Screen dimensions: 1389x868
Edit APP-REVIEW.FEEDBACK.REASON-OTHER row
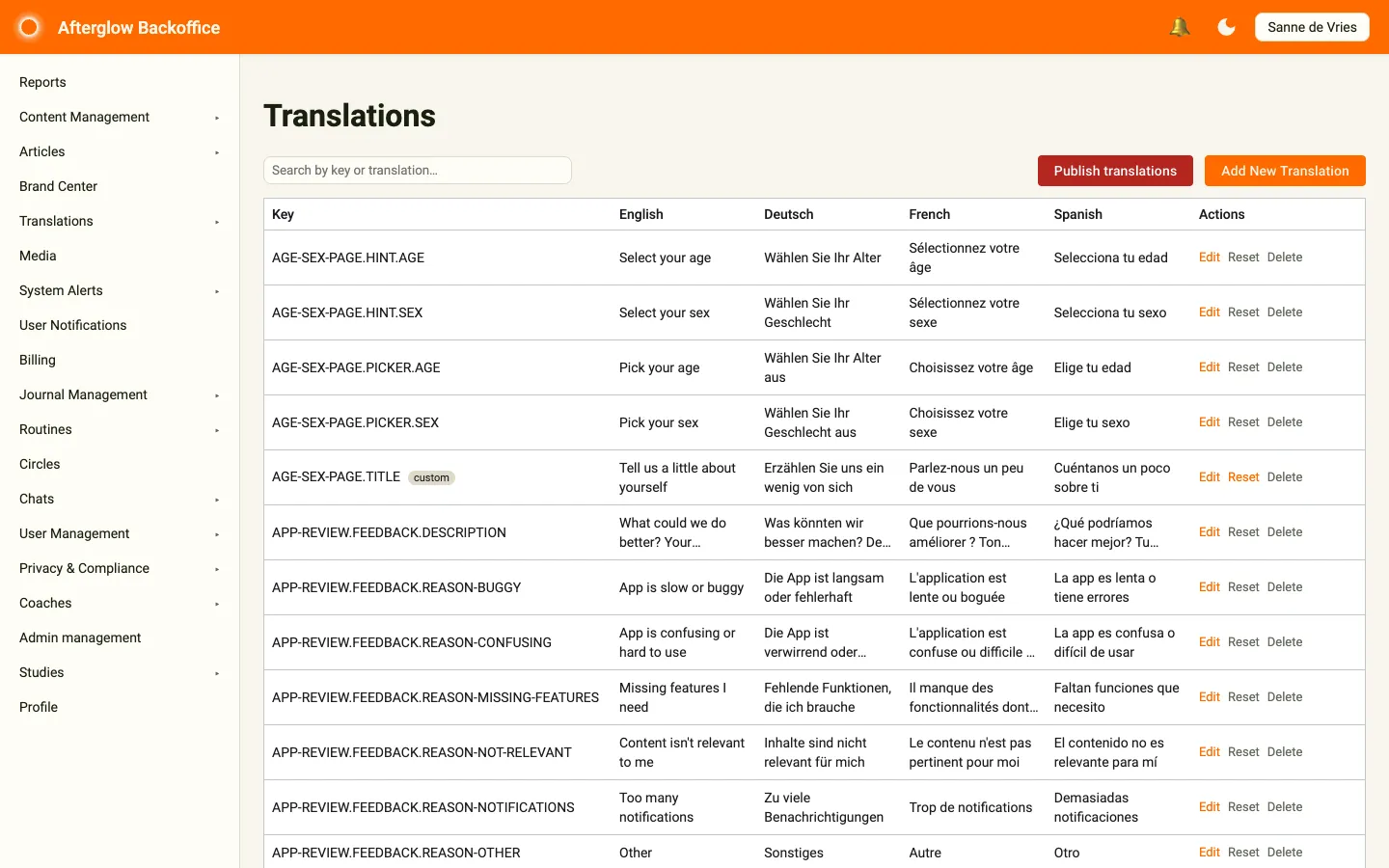[x=1209, y=853]
